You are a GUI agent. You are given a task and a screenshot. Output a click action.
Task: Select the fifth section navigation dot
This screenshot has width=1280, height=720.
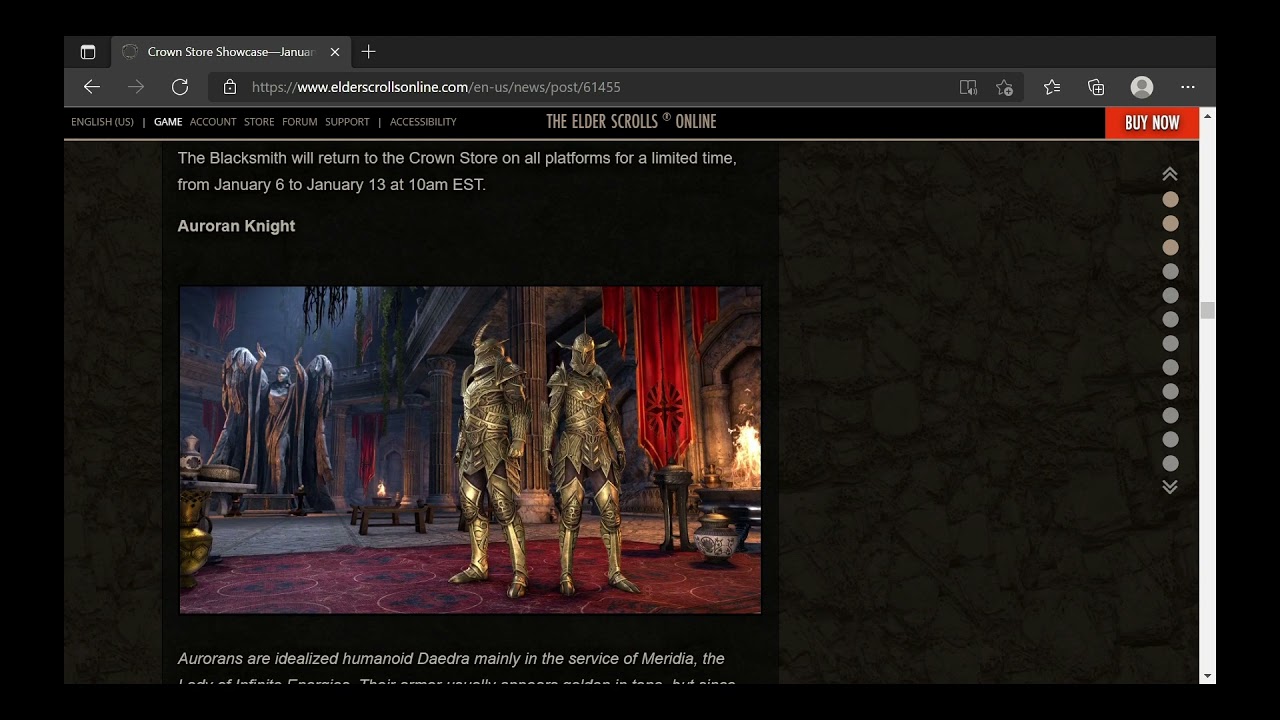tap(1170, 295)
